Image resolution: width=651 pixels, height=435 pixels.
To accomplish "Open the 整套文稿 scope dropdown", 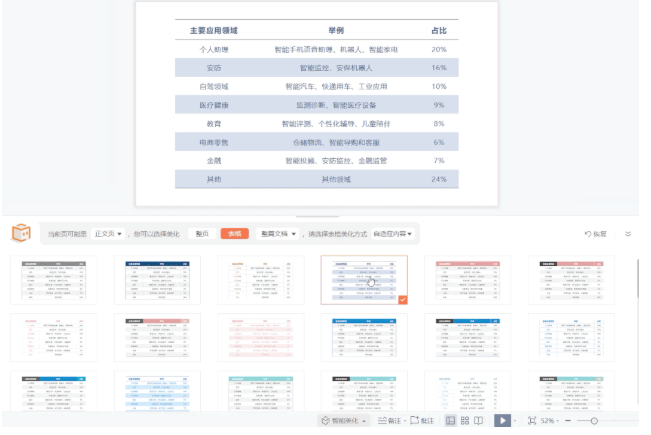I will (x=278, y=234).
